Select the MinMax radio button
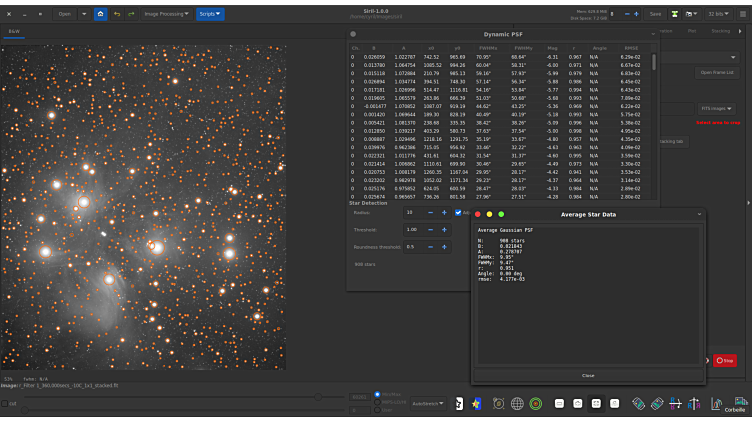The height and width of the screenshot is (423, 752). click(377, 394)
